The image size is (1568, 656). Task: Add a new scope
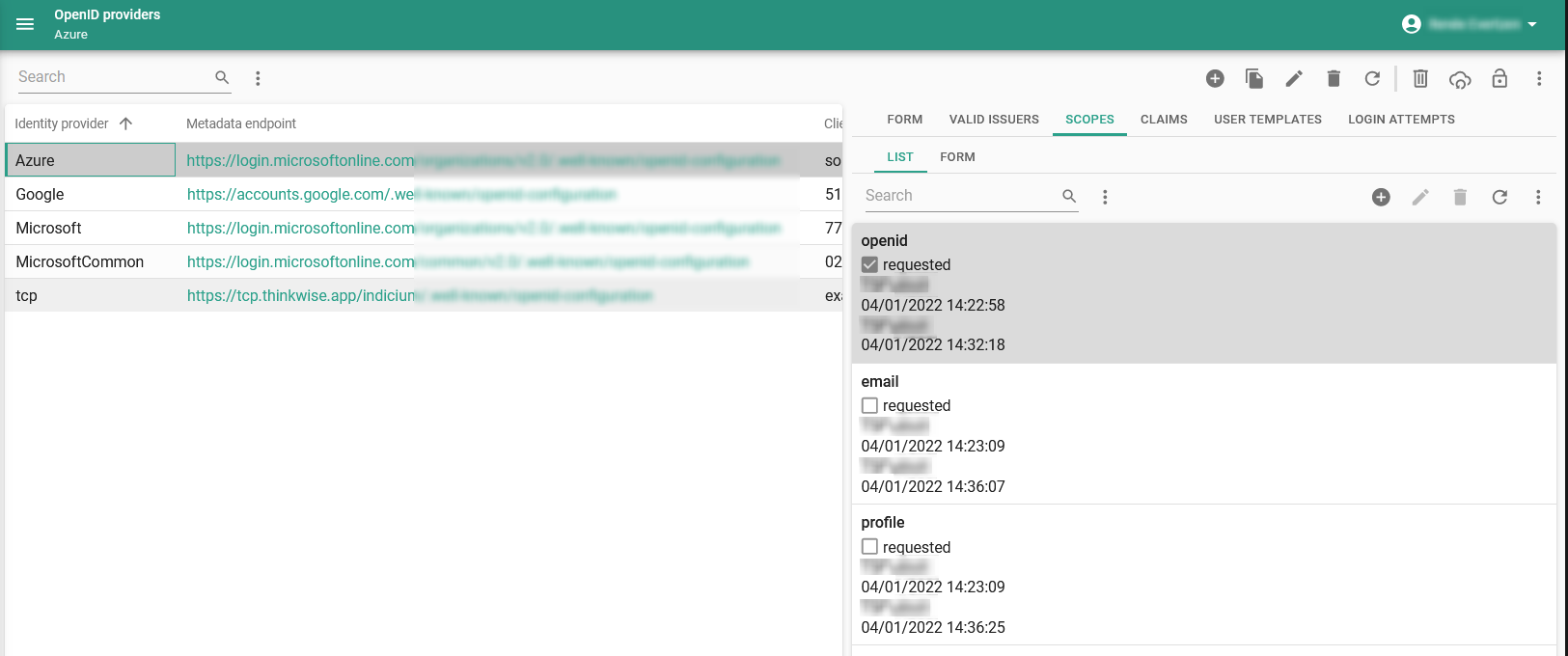1381,197
